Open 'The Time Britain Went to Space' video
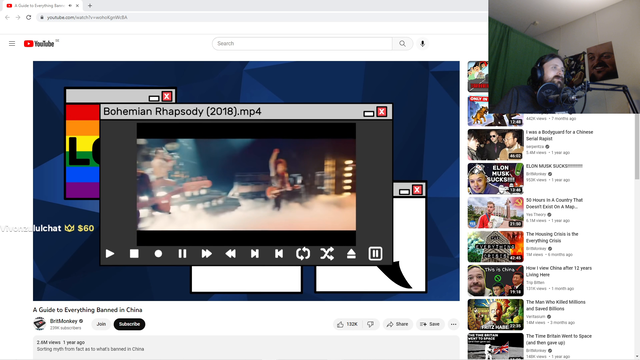Screen dimensions: 640x360 [x=558, y=339]
